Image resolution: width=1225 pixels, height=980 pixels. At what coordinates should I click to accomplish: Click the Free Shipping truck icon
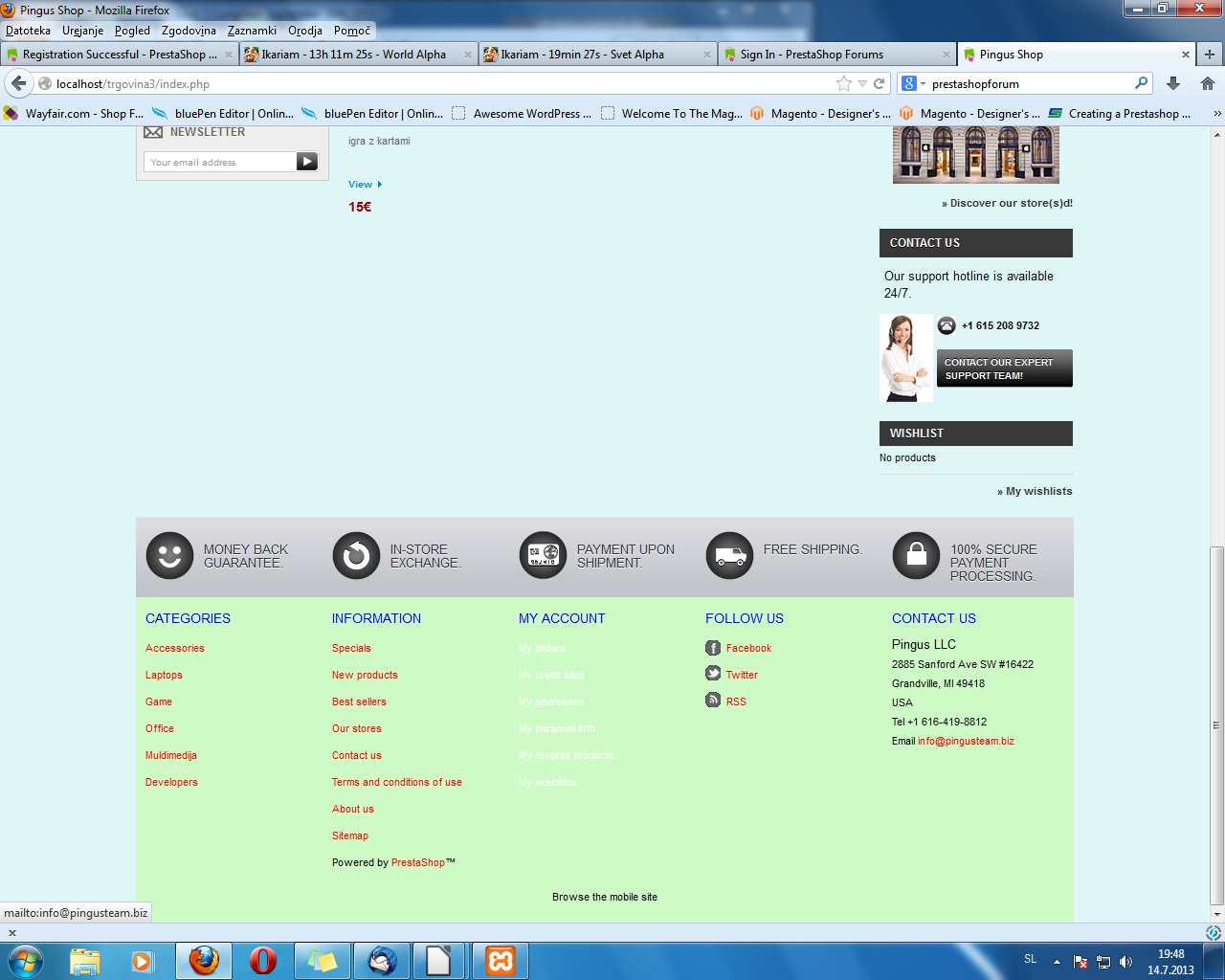click(729, 555)
